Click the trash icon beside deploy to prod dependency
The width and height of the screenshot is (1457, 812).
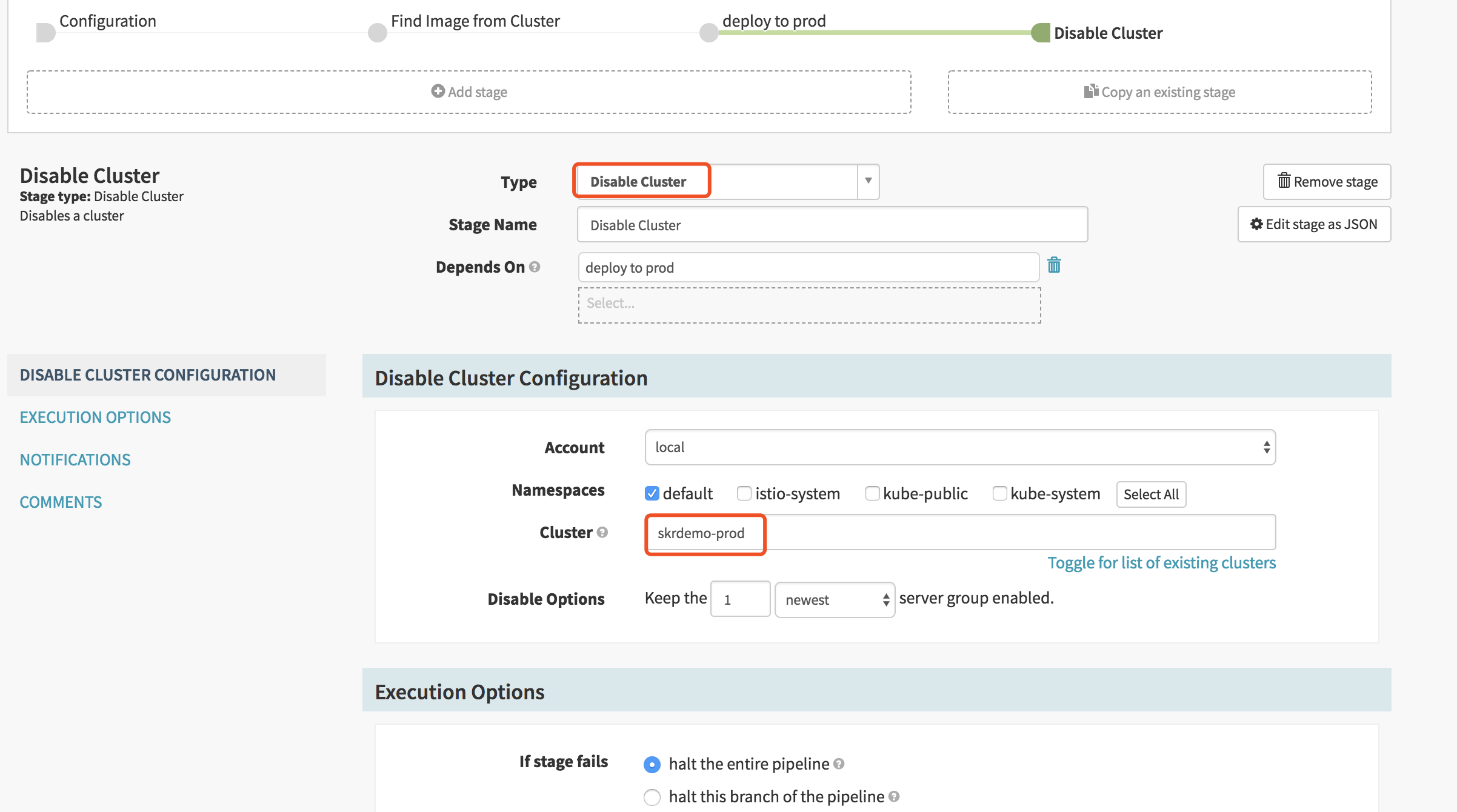[x=1054, y=265]
